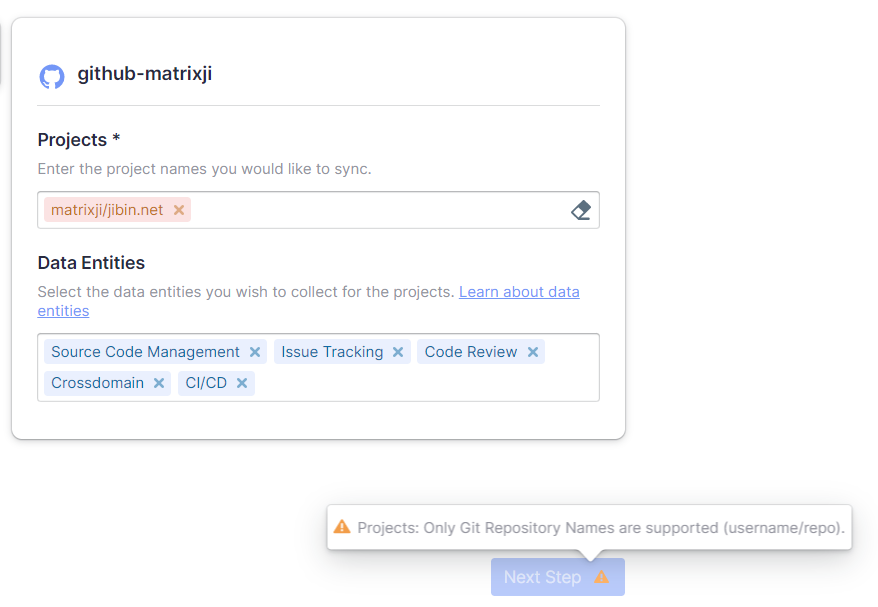The image size is (878, 607).
Task: Remove the Issue Tracking entity
Action: point(398,352)
